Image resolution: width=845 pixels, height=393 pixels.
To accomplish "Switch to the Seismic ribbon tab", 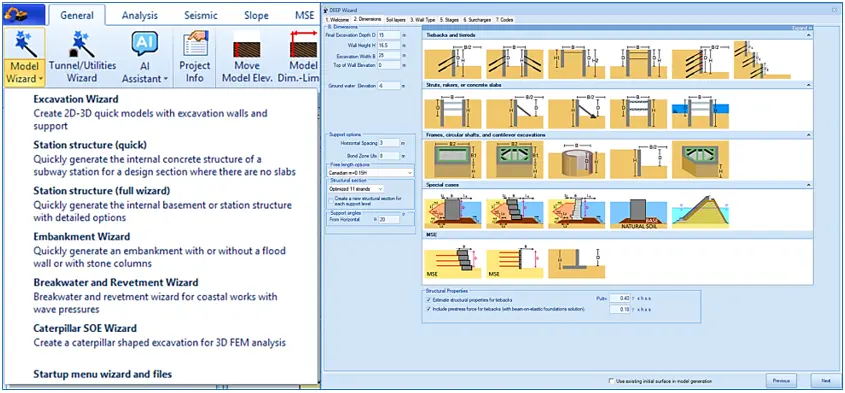I will 200,15.
